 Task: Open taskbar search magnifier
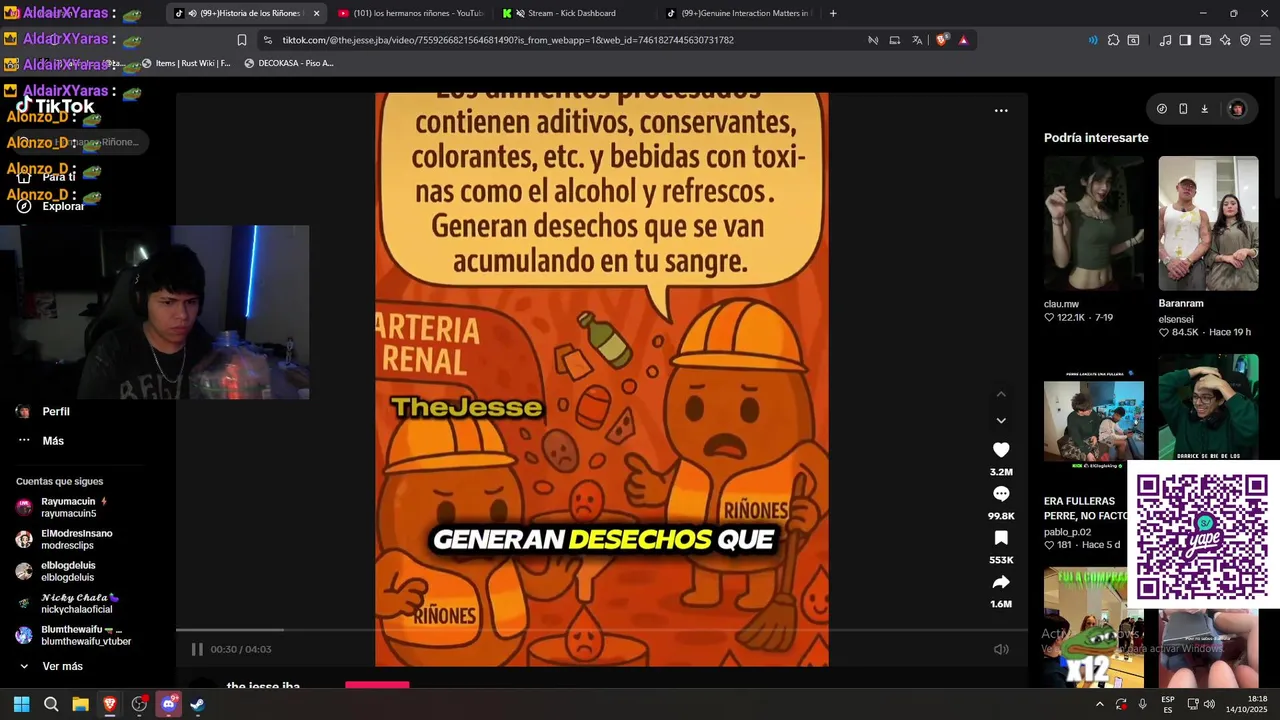[x=51, y=704]
